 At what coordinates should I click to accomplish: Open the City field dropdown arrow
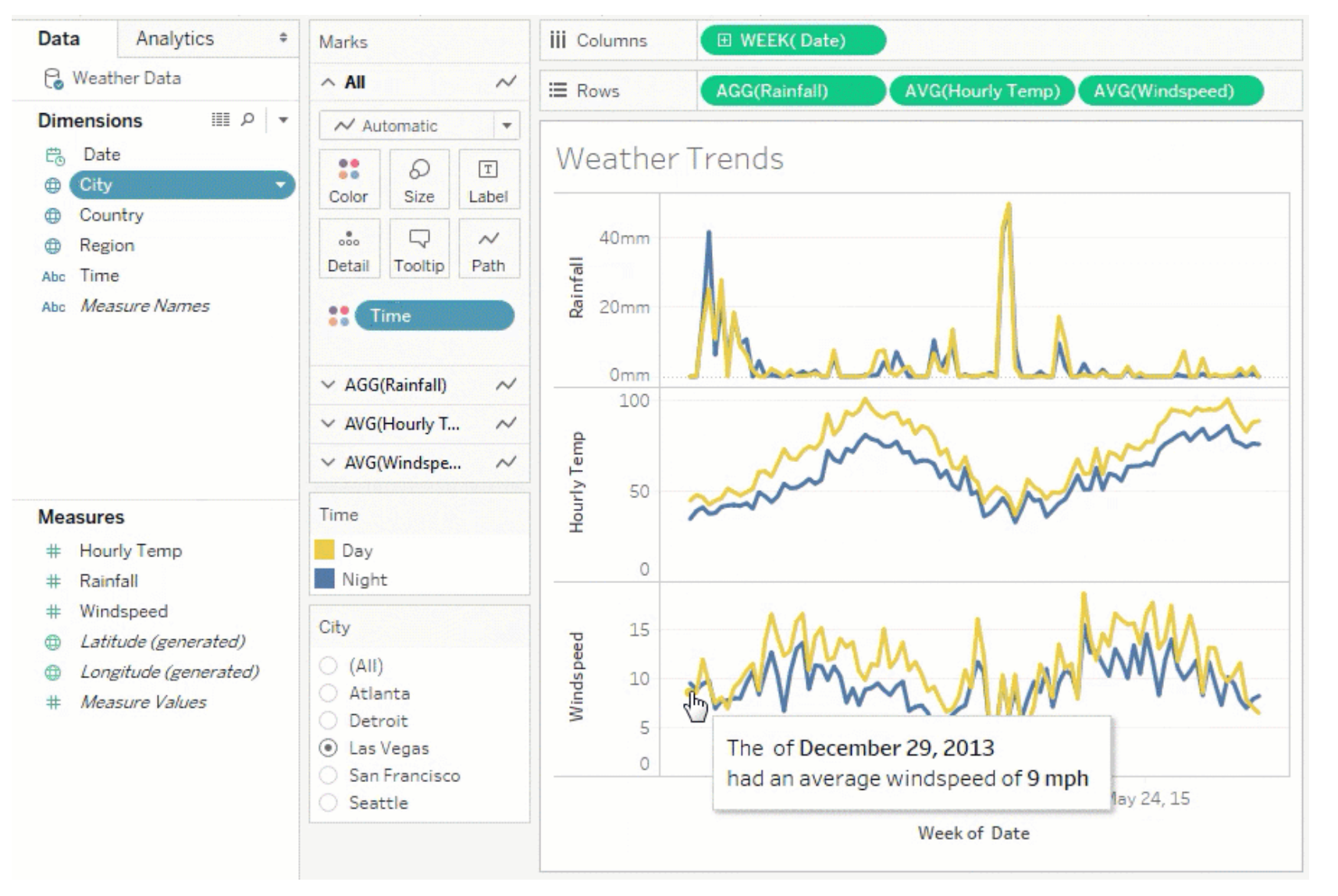[280, 186]
